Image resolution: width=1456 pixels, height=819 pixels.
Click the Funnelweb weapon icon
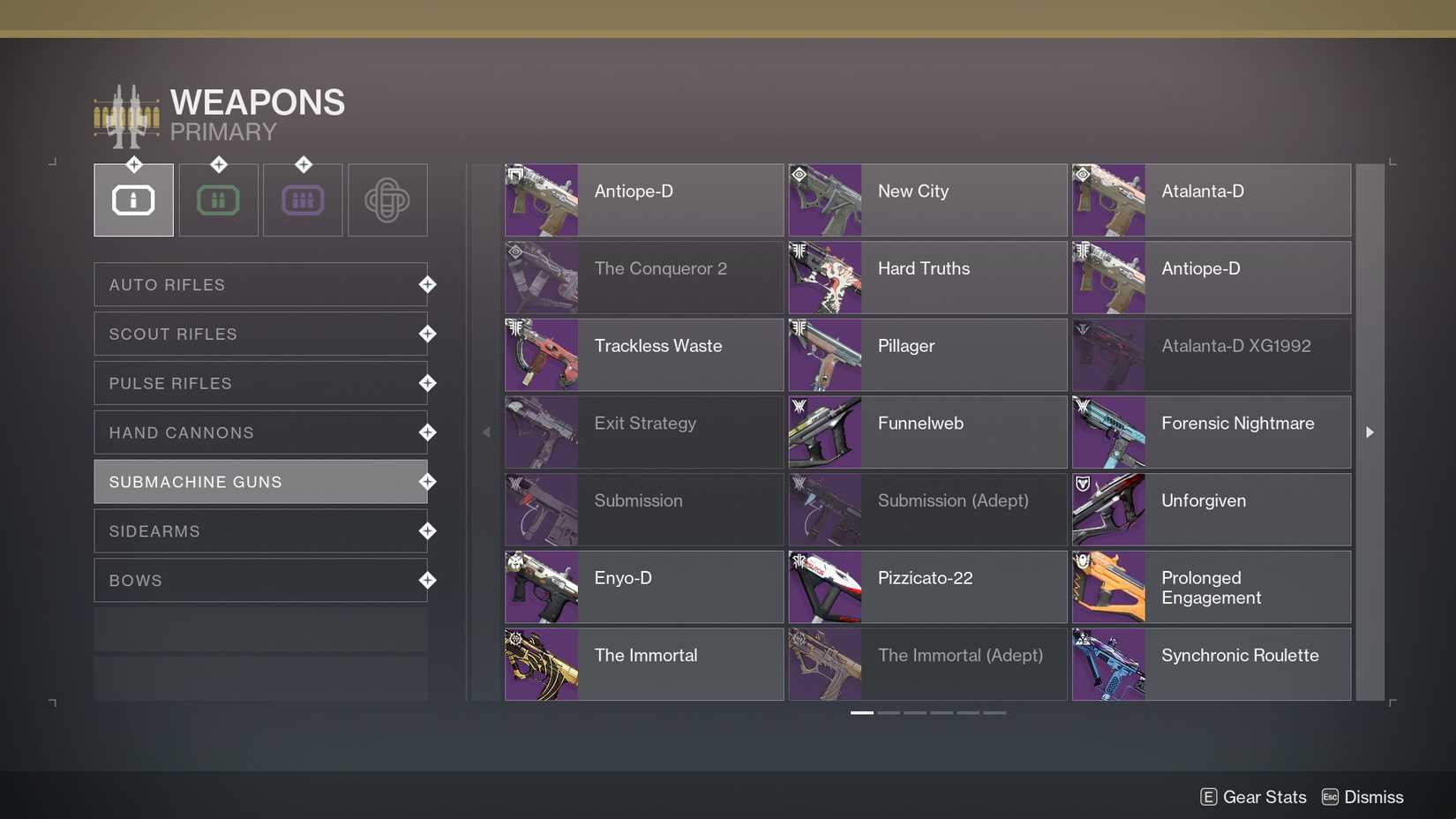tap(825, 432)
